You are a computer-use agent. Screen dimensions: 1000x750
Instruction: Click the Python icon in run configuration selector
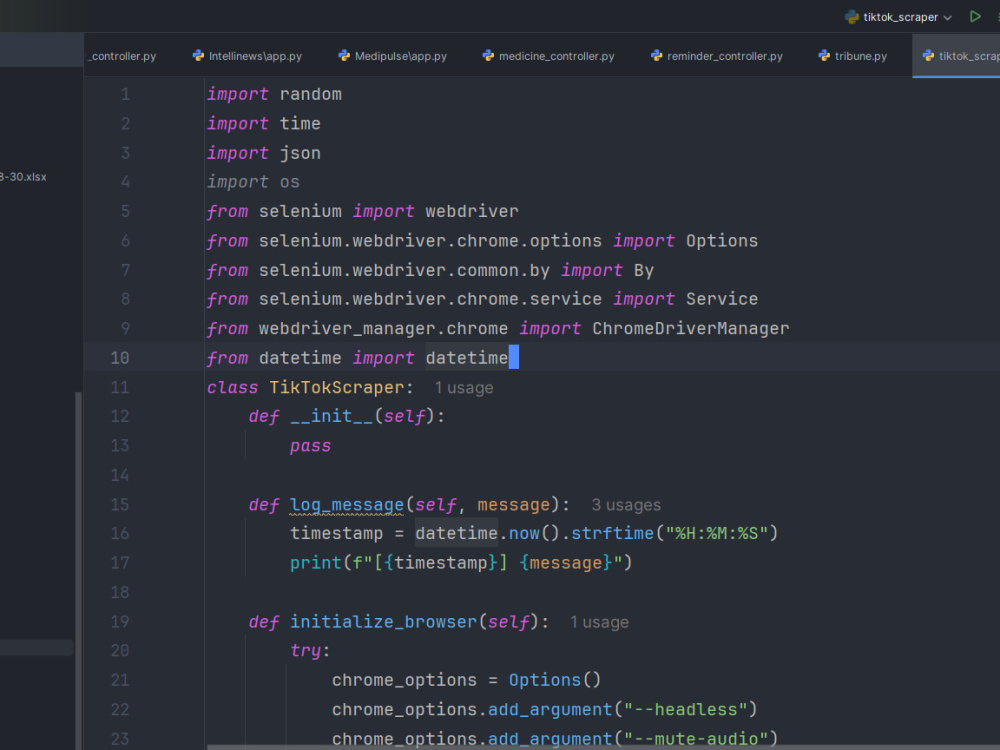point(851,17)
